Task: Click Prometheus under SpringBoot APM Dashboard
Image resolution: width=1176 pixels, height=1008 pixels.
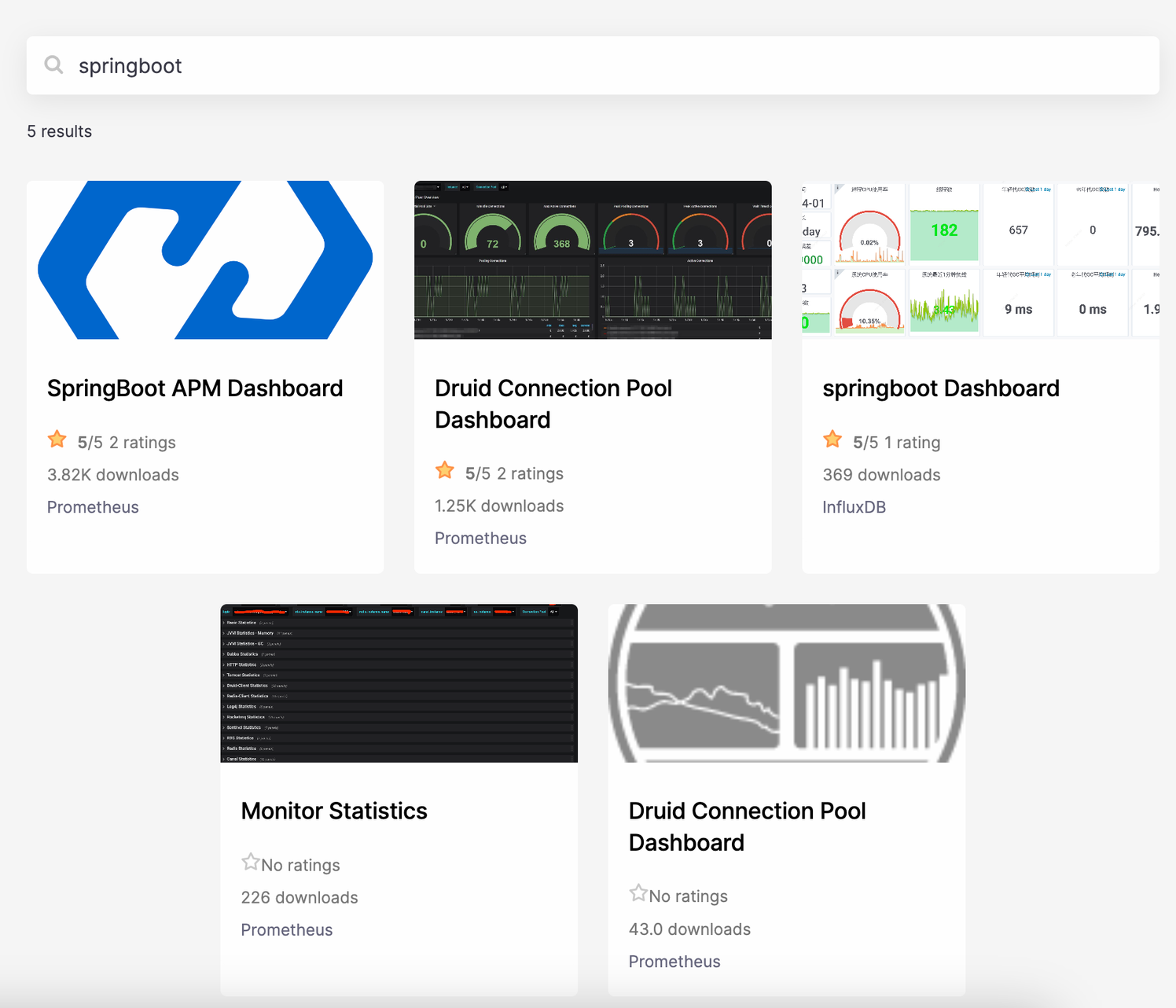Action: (x=93, y=507)
